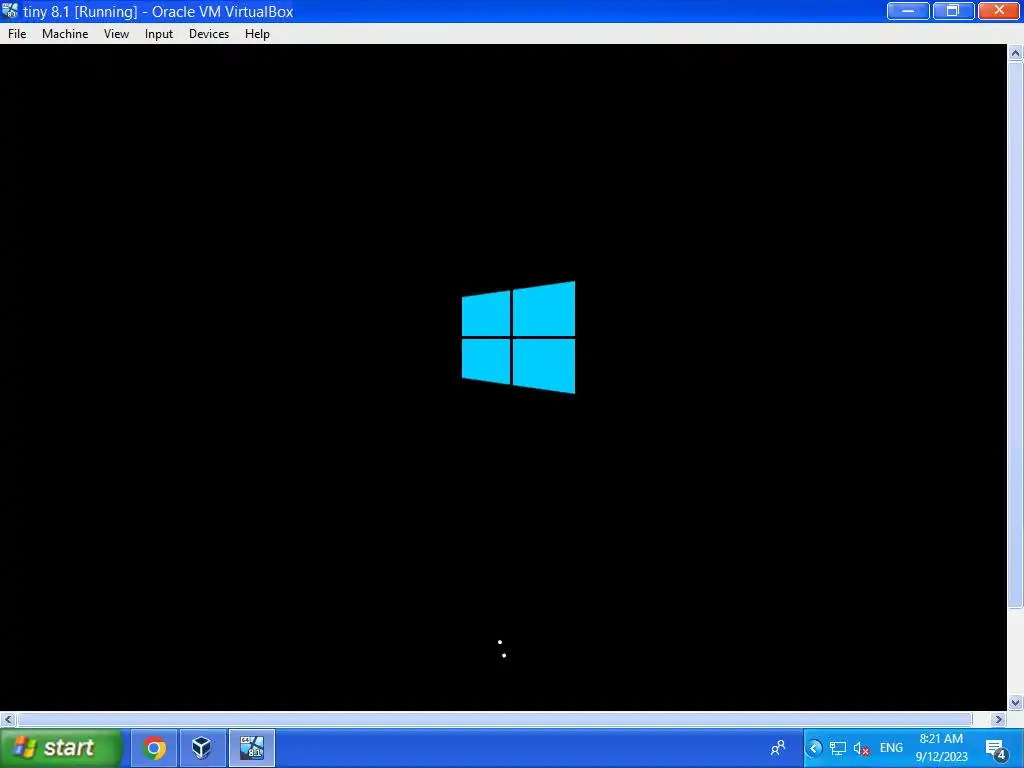Open the clock showing 8:21 AM

pos(941,748)
